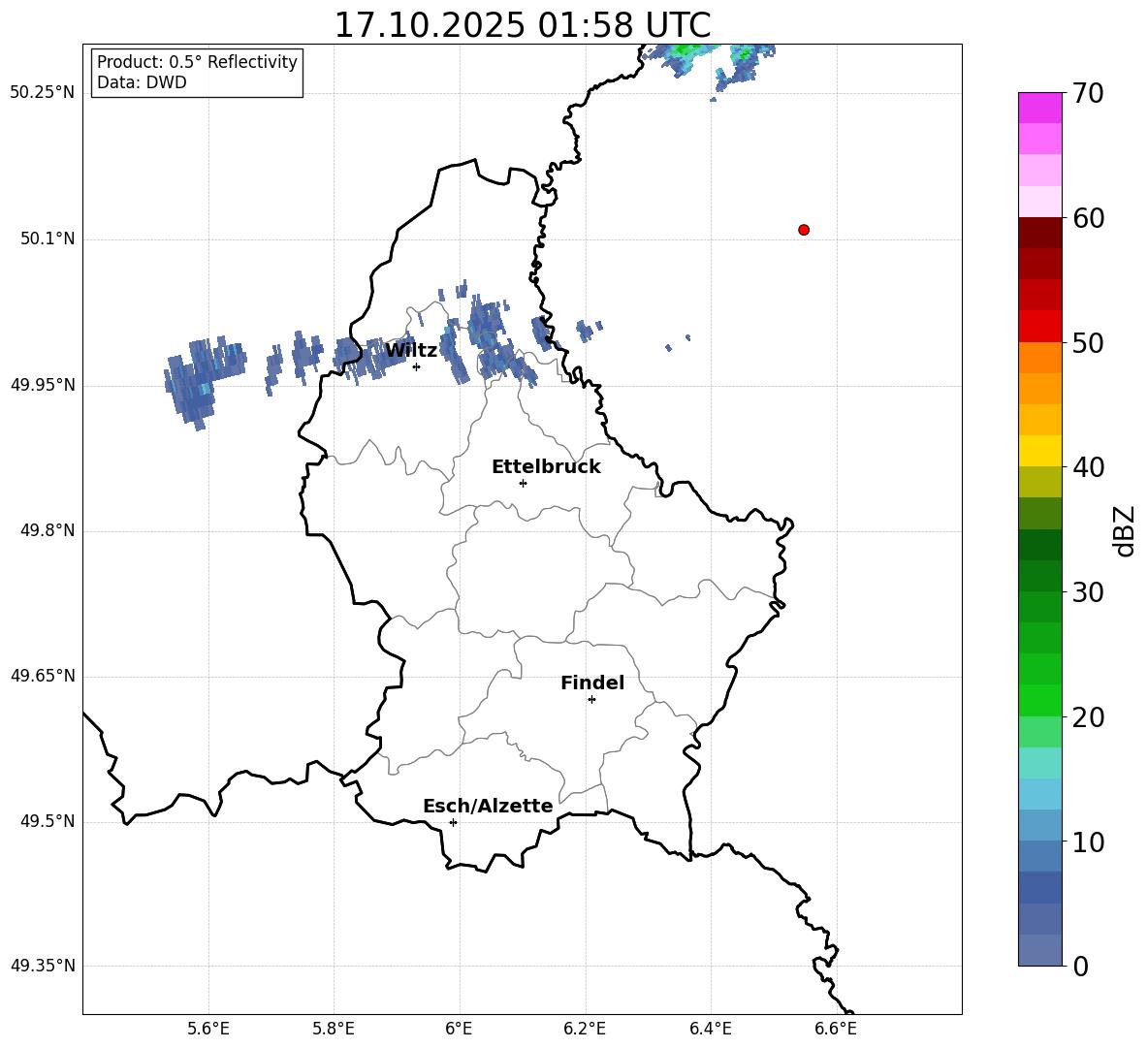Click the 30 colorbar tick label

(x=1088, y=592)
